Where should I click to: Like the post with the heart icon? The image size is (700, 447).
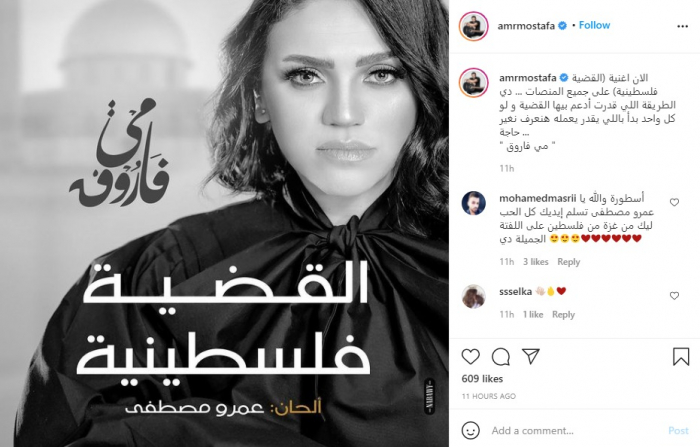point(471,356)
